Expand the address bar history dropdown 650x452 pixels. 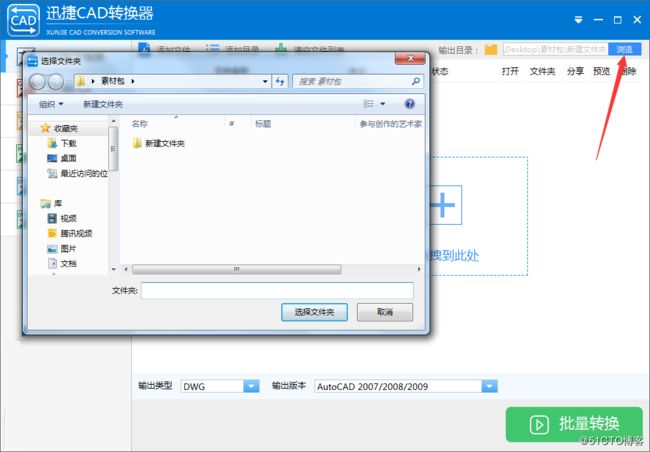265,81
